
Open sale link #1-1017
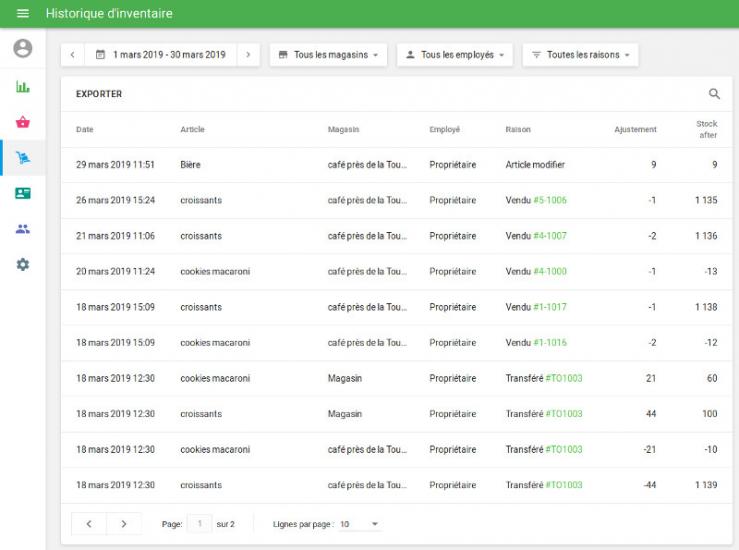[550, 307]
